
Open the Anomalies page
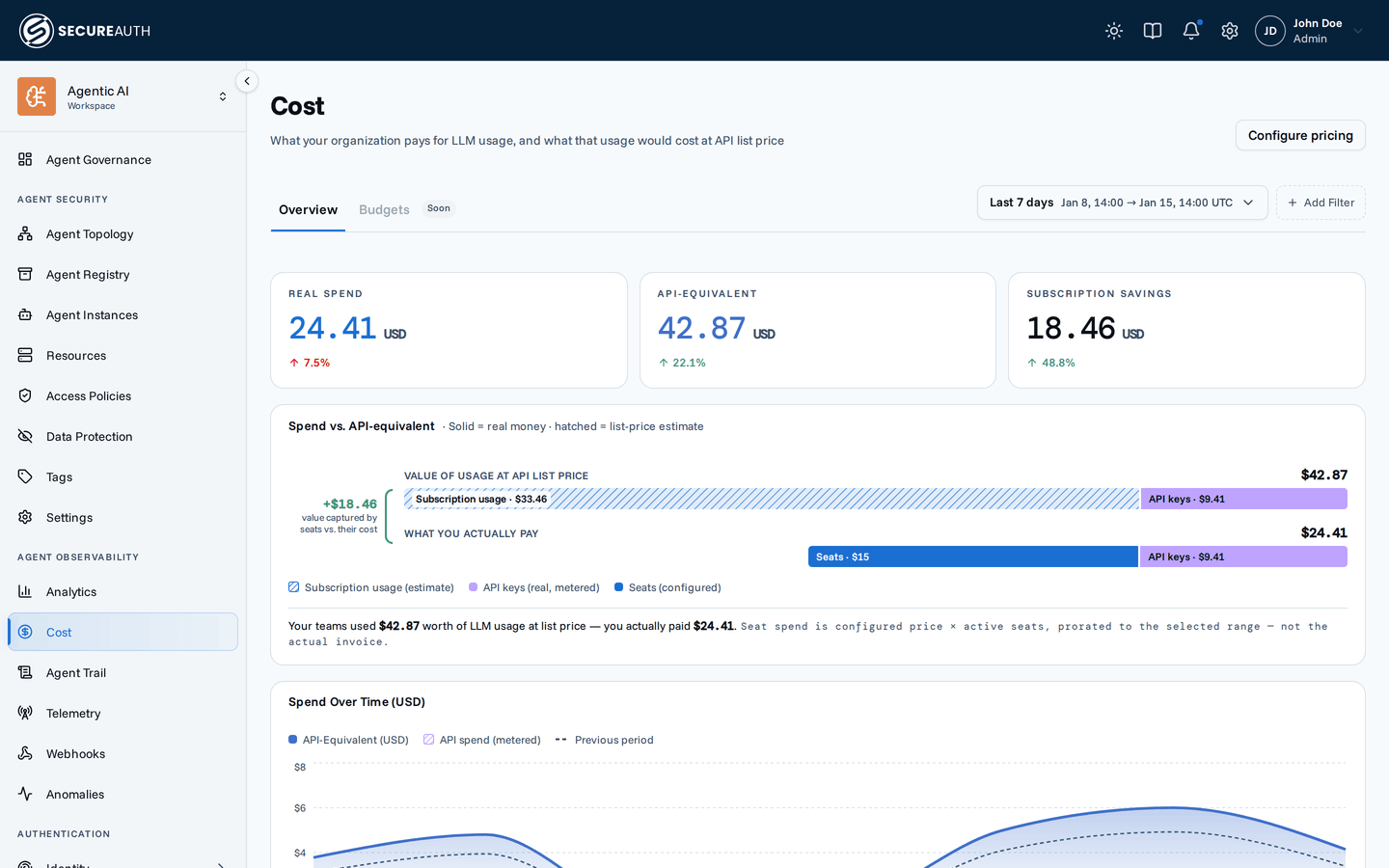tap(123, 794)
